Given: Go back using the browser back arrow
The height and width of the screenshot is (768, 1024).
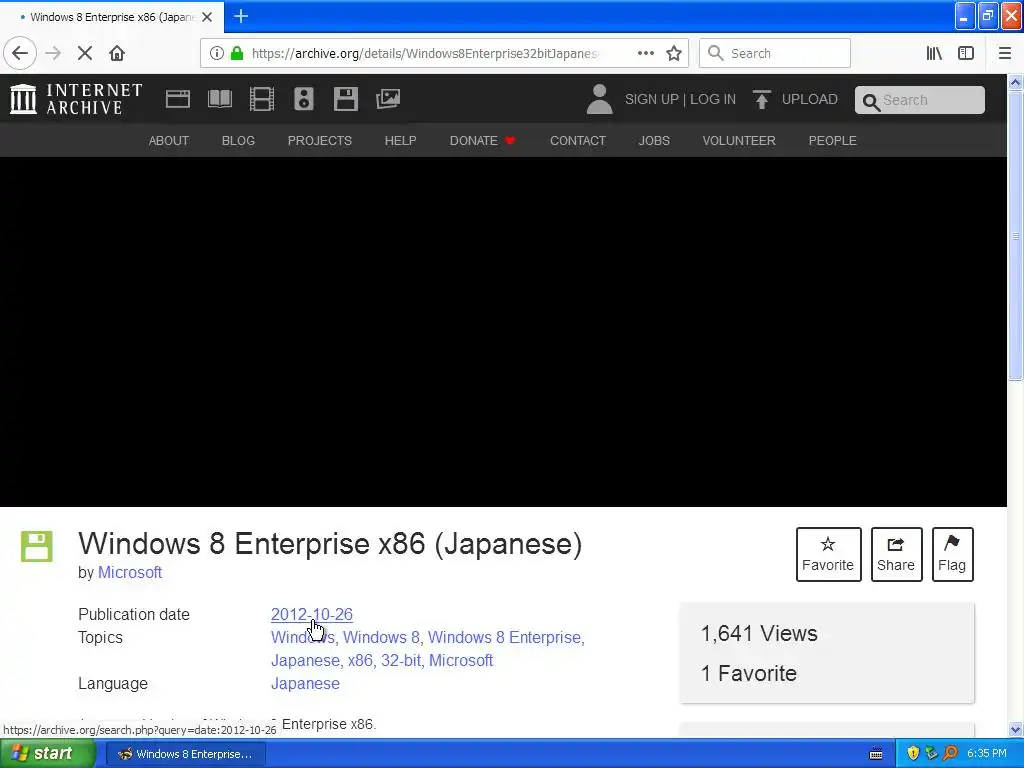Looking at the screenshot, I should coord(20,53).
